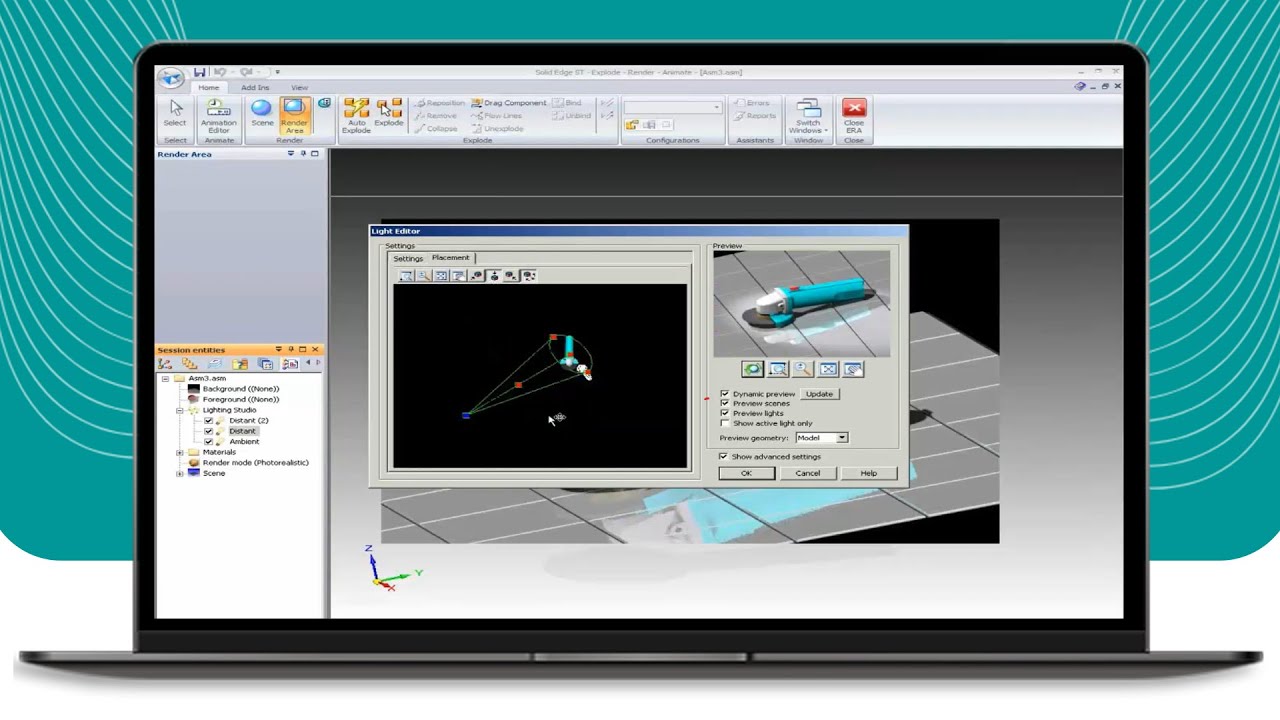Click the fit view icon in Placement toolbar

[441, 276]
